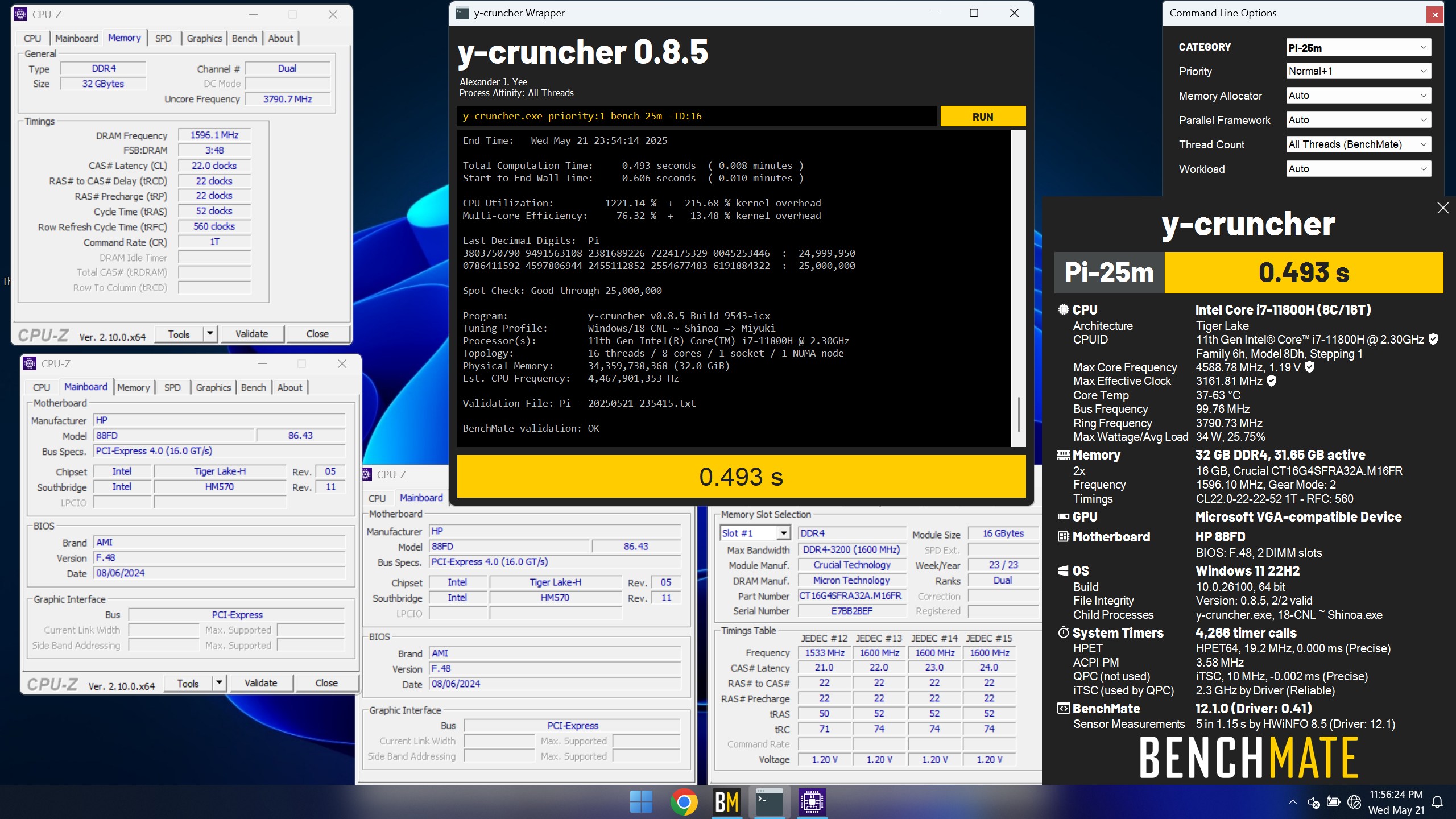Click Row Refresh Cycle Time 560 clocks value
Viewport: 1456px width, 819px height.
(214, 226)
